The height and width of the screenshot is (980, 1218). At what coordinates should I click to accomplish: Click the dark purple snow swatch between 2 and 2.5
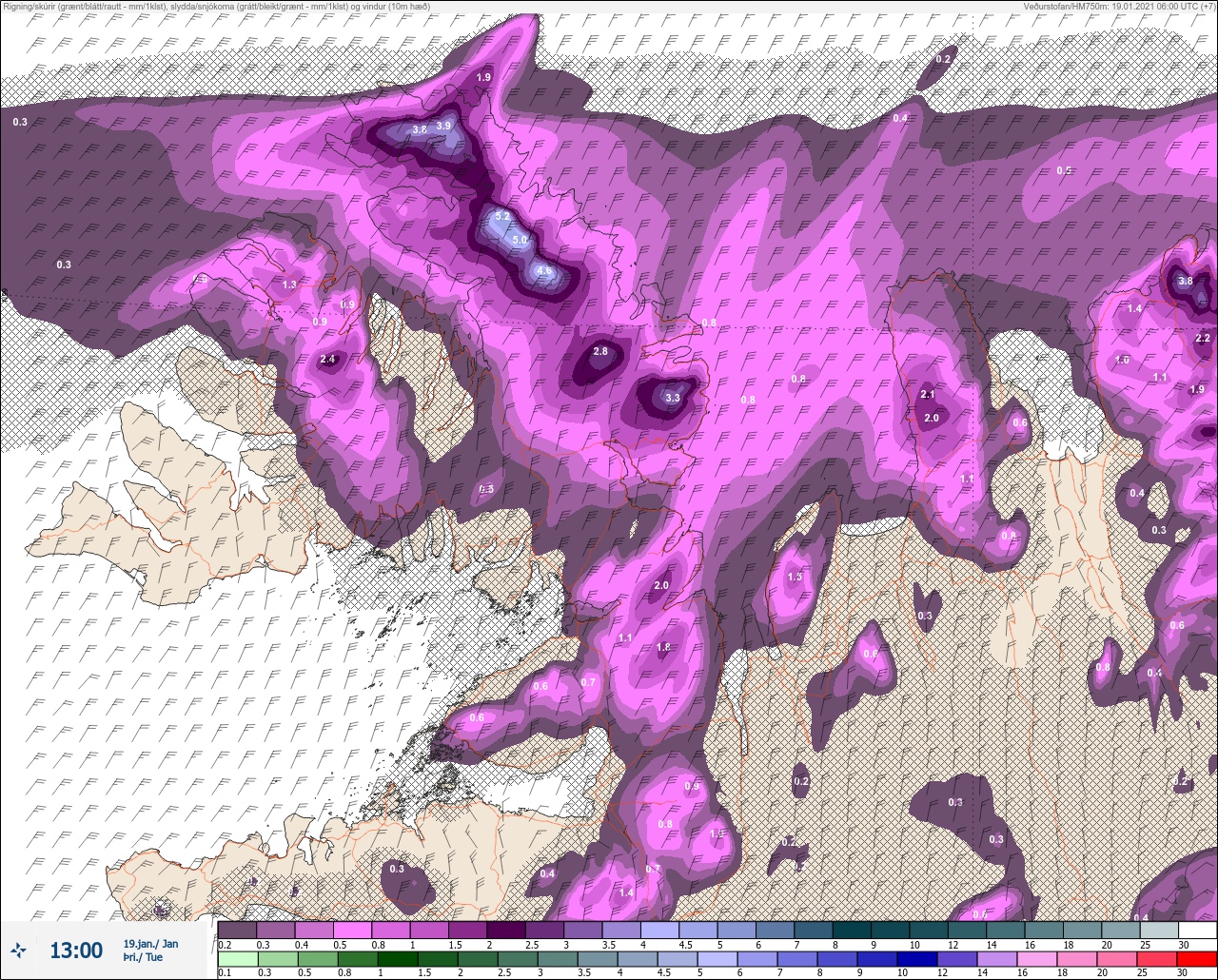505,930
